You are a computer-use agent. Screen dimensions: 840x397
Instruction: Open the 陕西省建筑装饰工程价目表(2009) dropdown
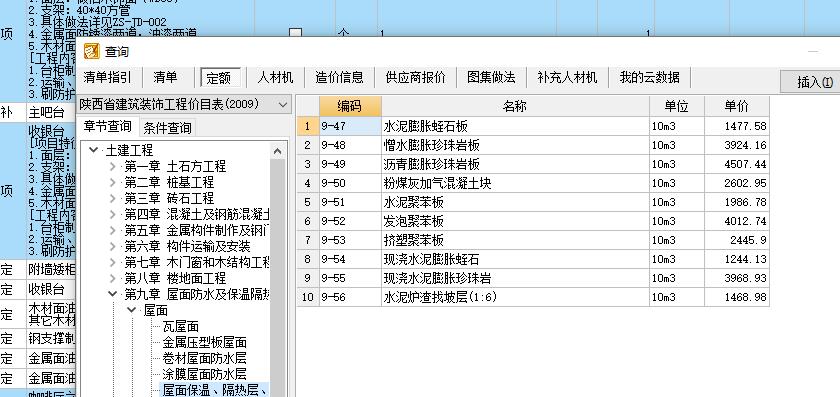[184, 104]
